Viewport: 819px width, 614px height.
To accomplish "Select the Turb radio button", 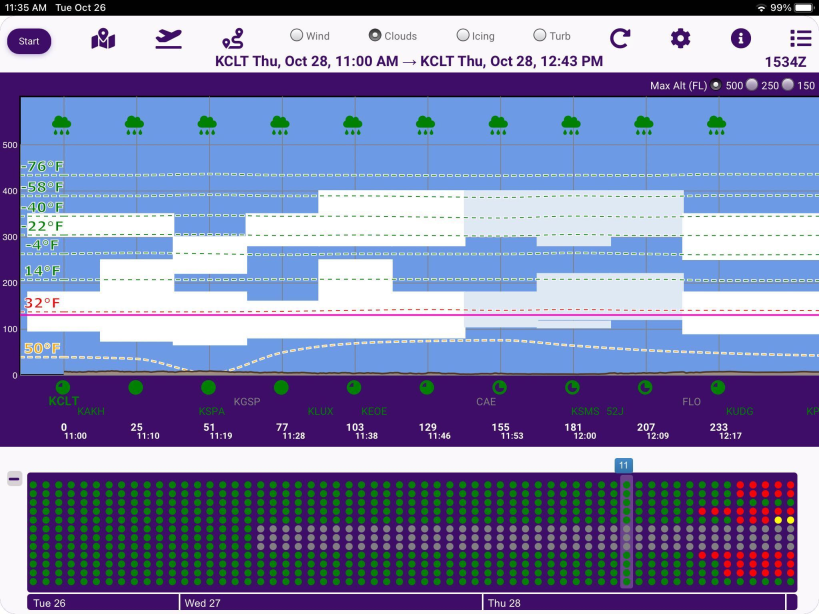I will click(x=540, y=35).
